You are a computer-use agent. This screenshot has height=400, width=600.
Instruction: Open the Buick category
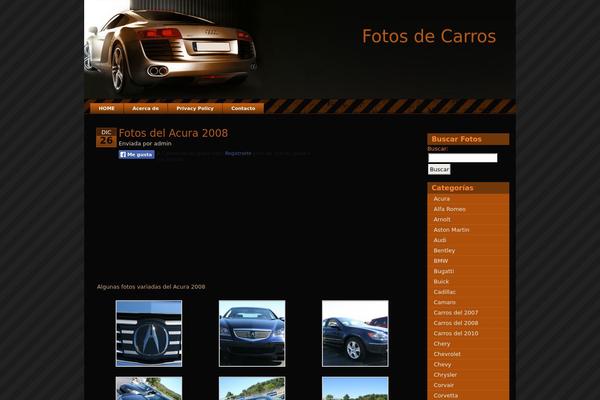click(441, 281)
